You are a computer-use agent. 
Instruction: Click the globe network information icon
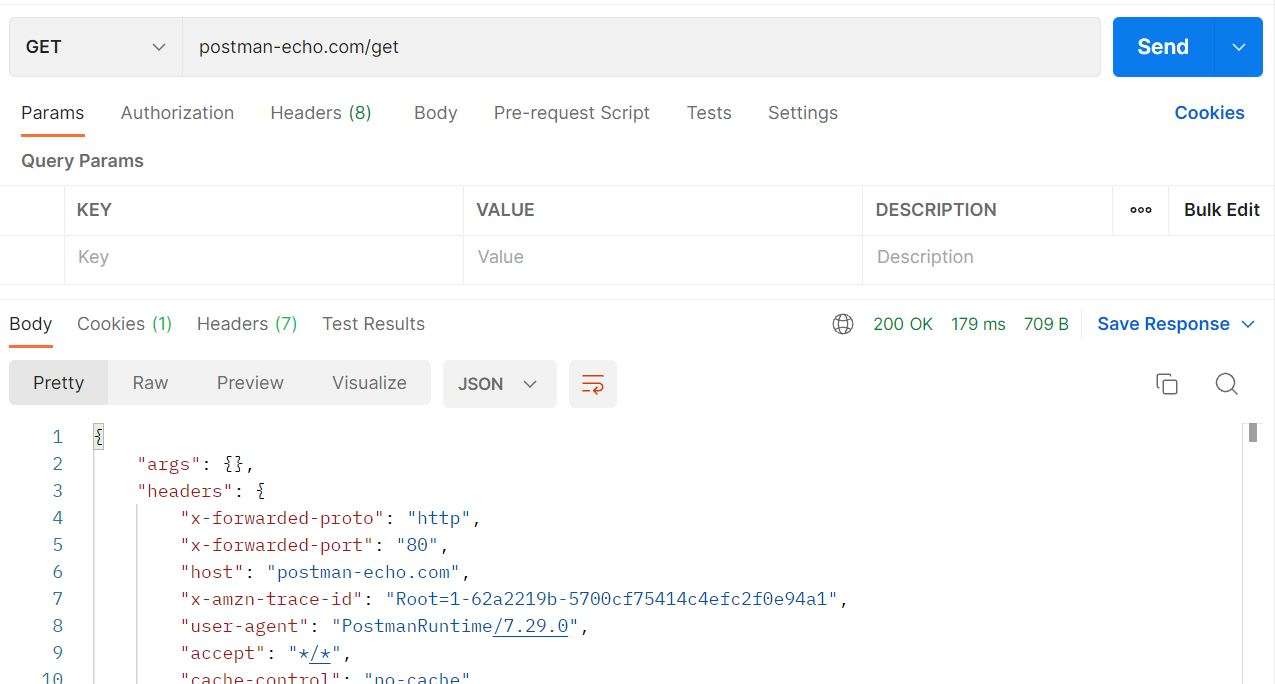coord(842,323)
